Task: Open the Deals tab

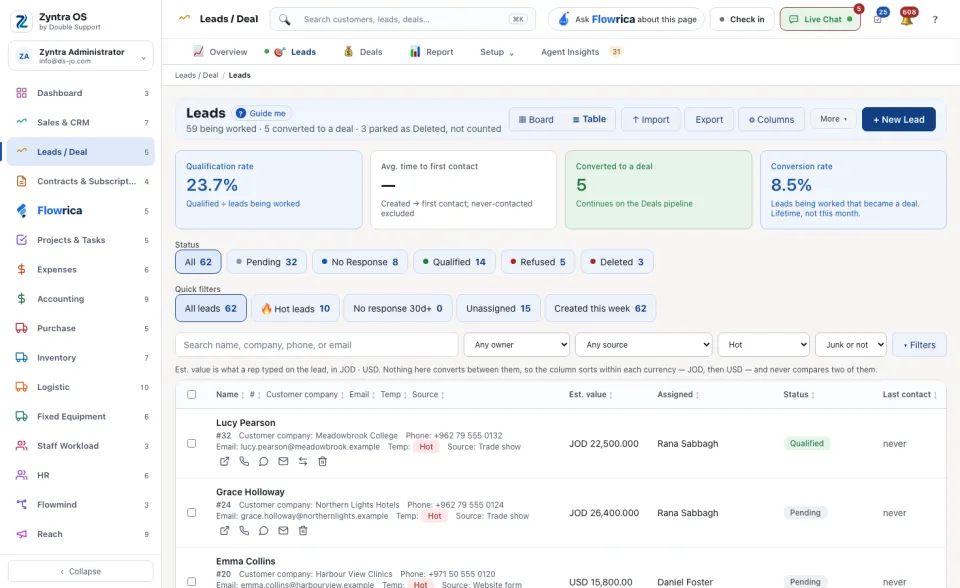Action: (x=363, y=52)
